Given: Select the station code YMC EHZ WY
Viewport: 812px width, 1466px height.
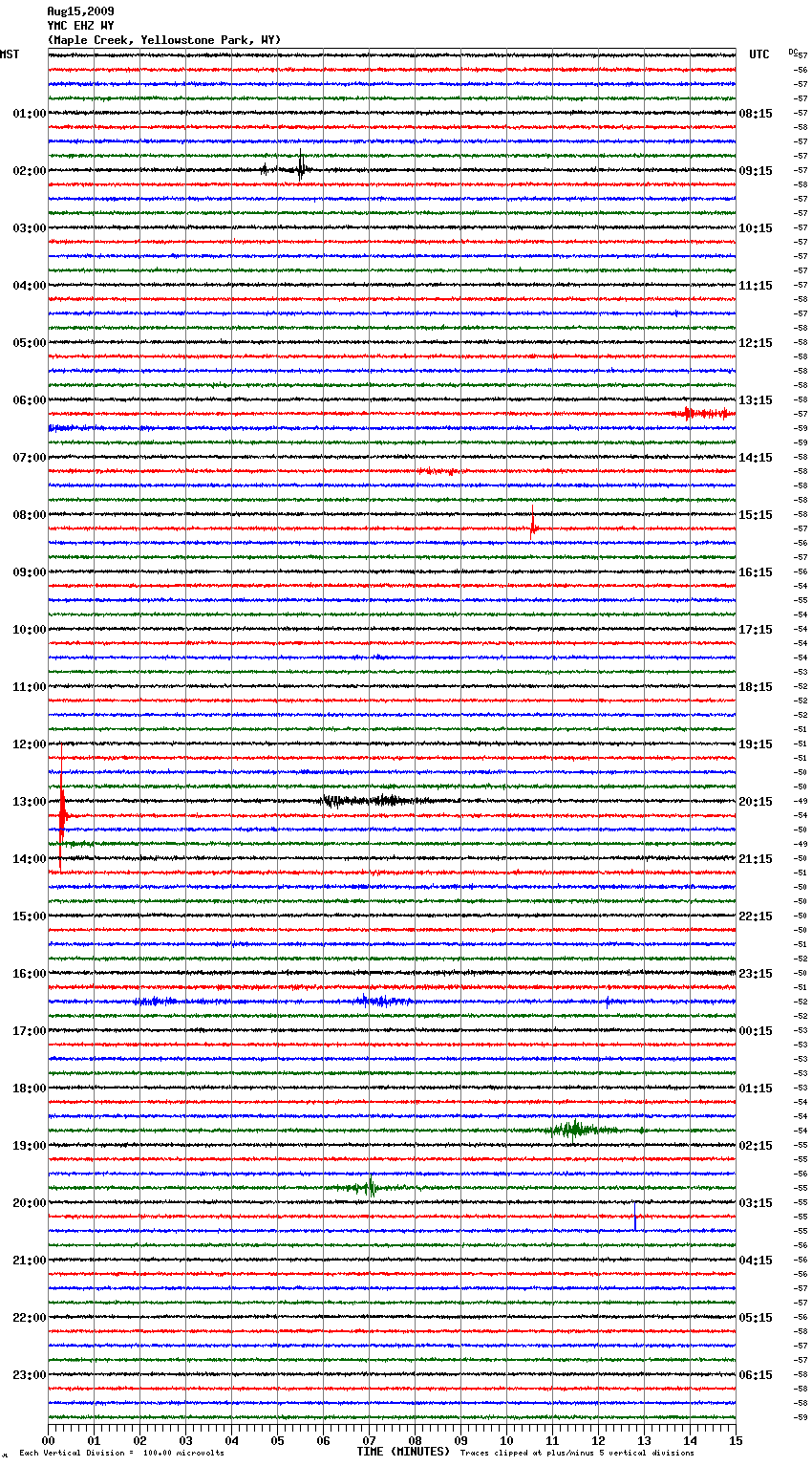Looking at the screenshot, I should (80, 26).
